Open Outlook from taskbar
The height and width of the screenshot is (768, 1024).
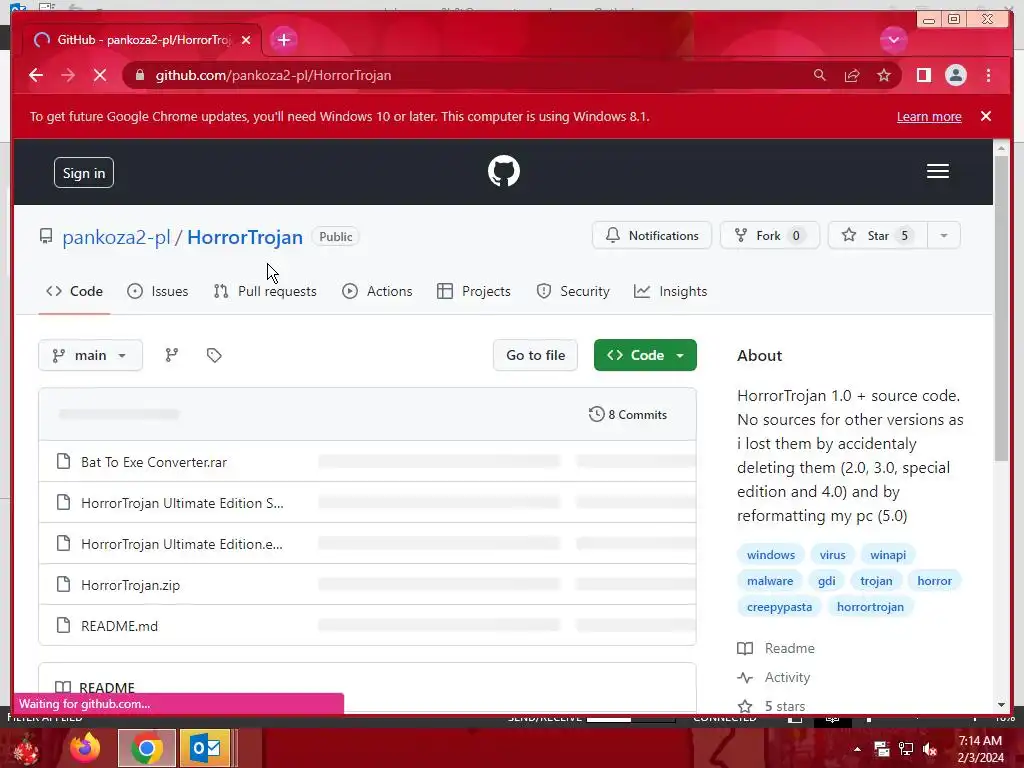click(205, 748)
